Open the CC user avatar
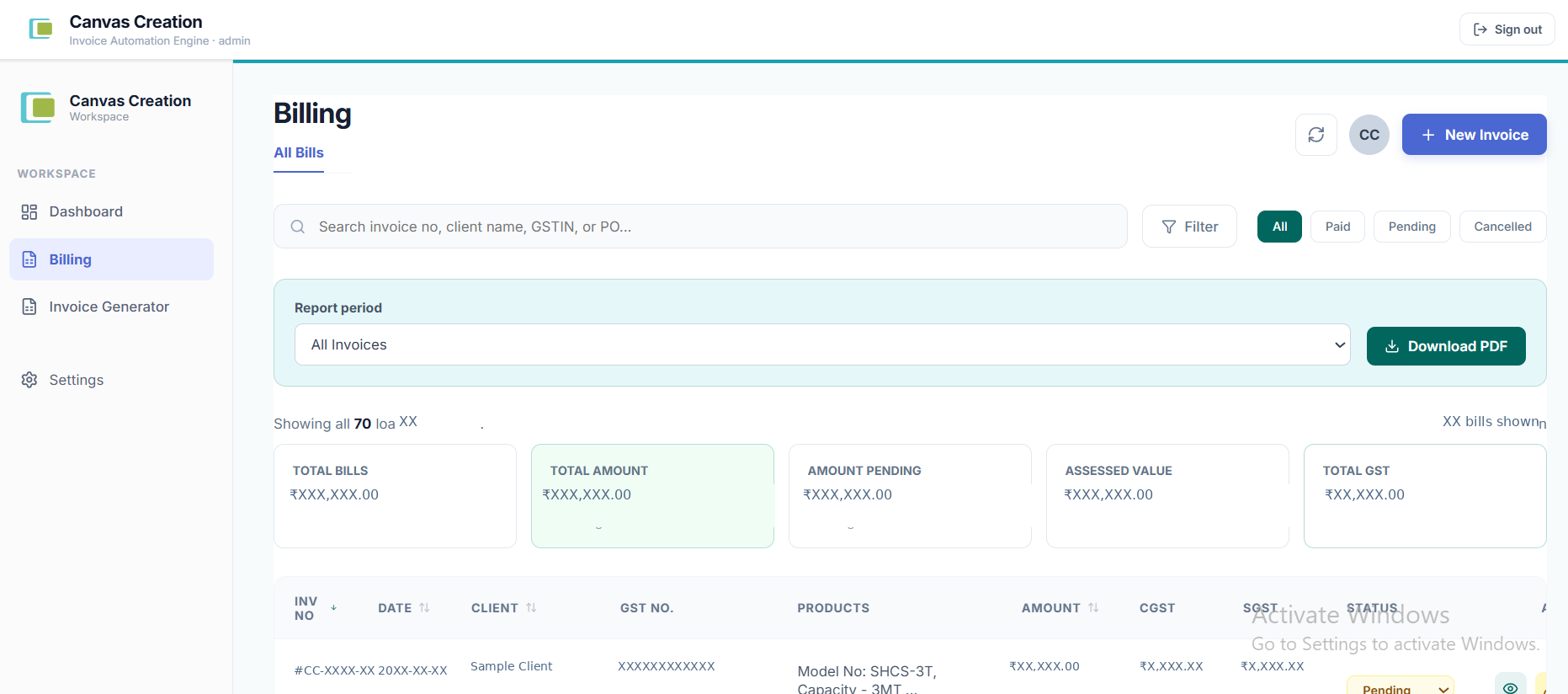Viewport: 1568px width, 694px height. [1369, 135]
